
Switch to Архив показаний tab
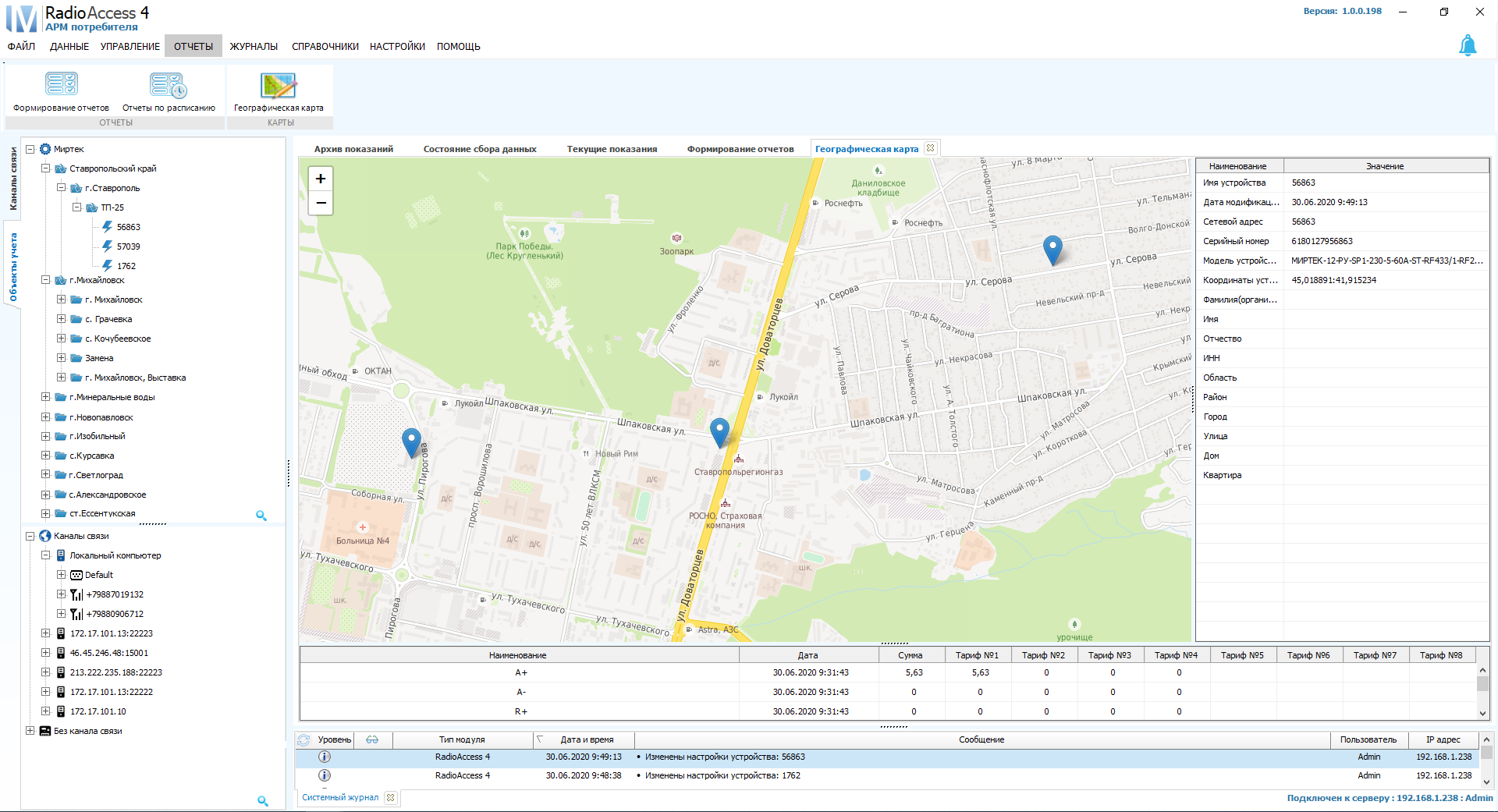(353, 149)
